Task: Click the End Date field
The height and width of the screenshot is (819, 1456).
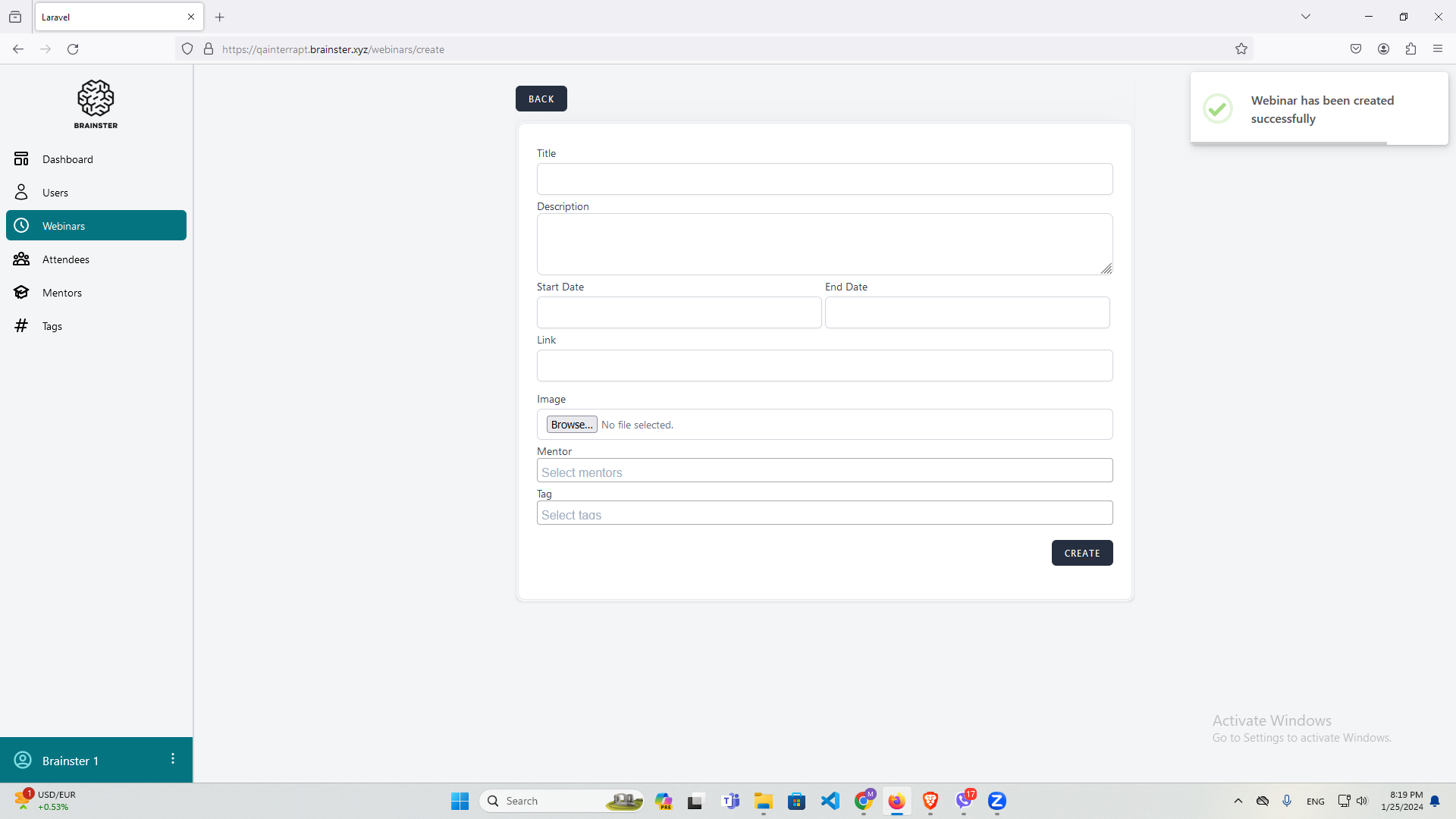Action: pyautogui.click(x=967, y=312)
